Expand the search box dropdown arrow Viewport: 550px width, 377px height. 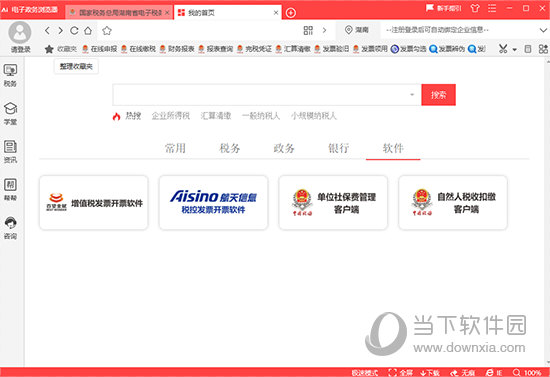[x=412, y=95]
